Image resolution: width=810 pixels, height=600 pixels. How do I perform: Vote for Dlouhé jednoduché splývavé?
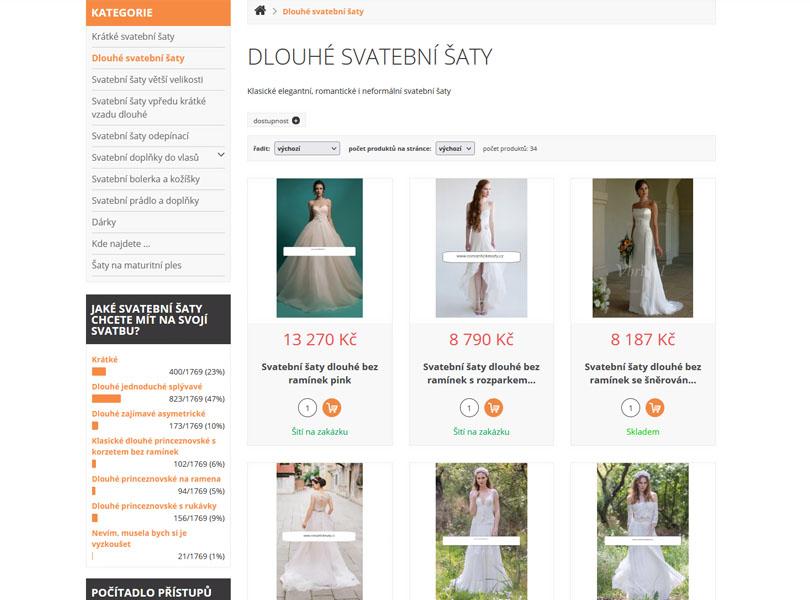click(x=147, y=387)
